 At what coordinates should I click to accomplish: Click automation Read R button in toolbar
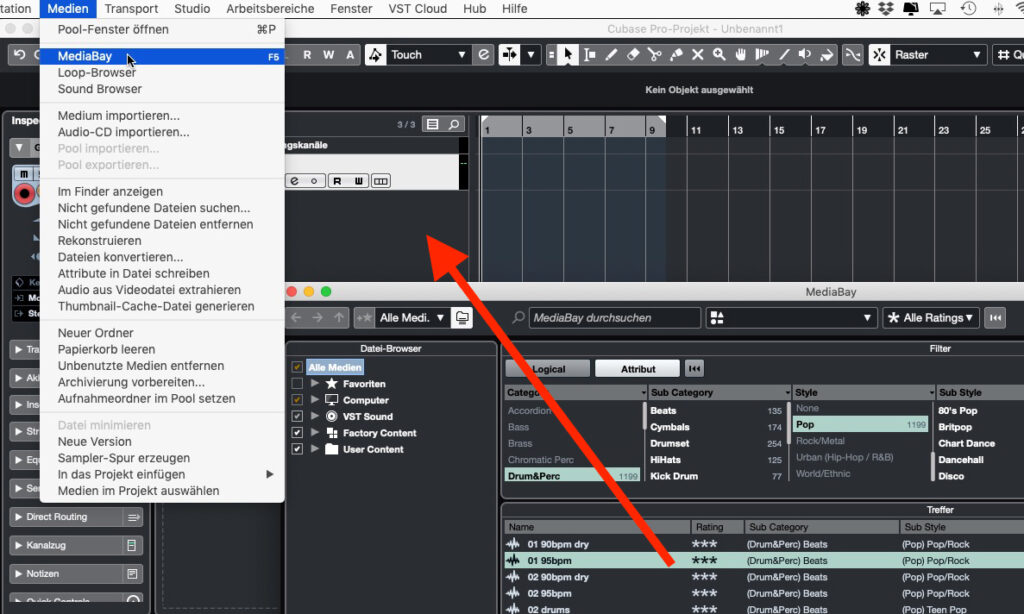pos(307,55)
